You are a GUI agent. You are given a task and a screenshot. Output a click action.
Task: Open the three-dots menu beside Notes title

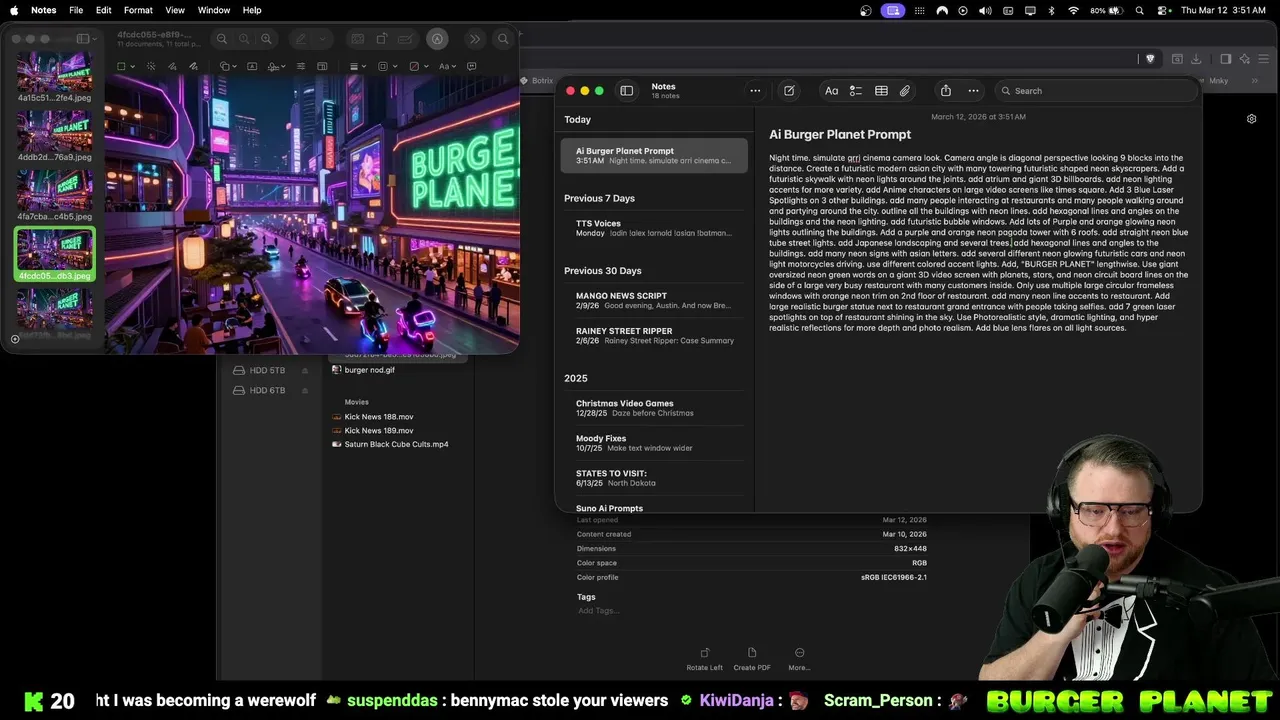(x=755, y=91)
